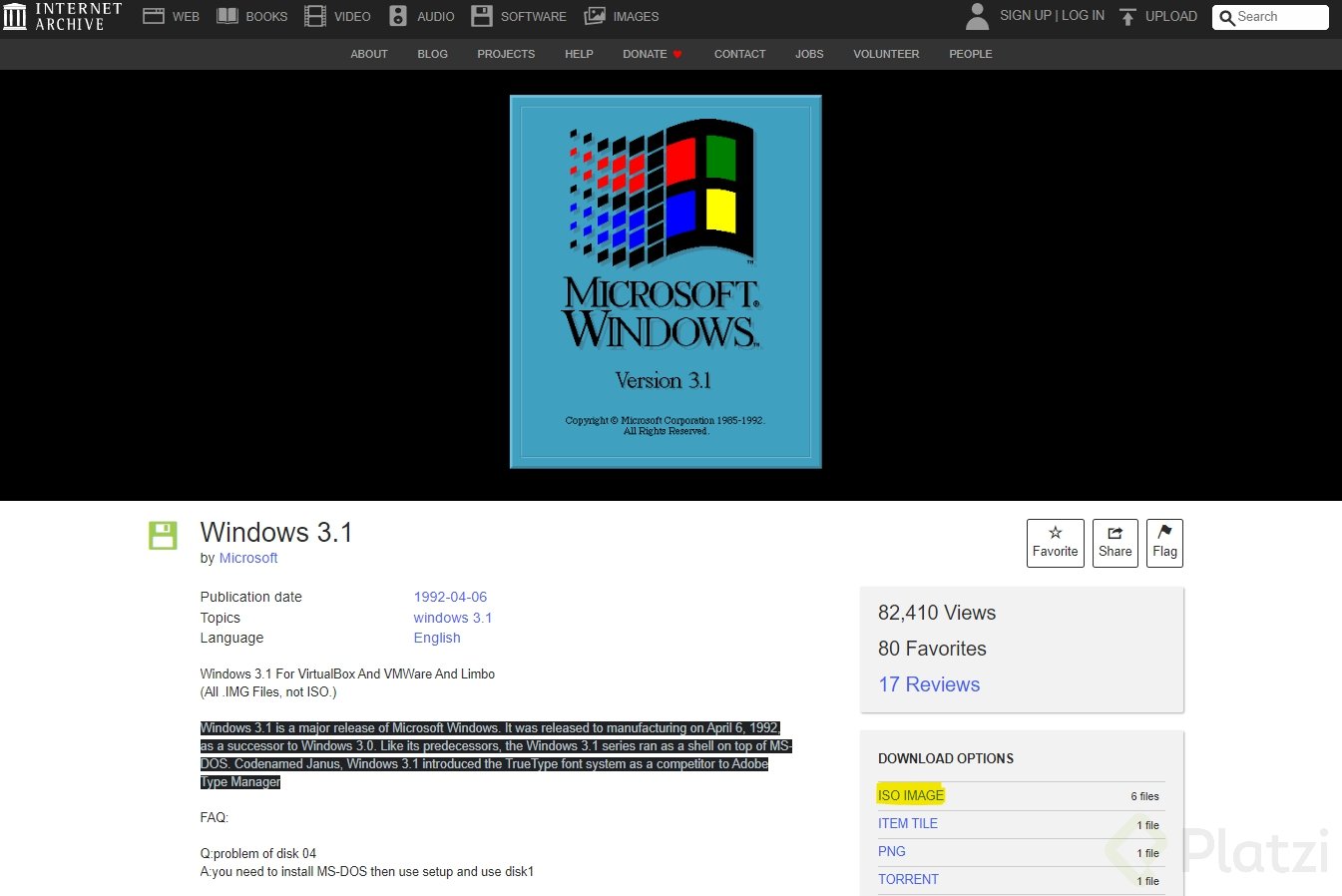The height and width of the screenshot is (896, 1342).
Task: Open the CONTACT page
Action: pyautogui.click(x=739, y=54)
